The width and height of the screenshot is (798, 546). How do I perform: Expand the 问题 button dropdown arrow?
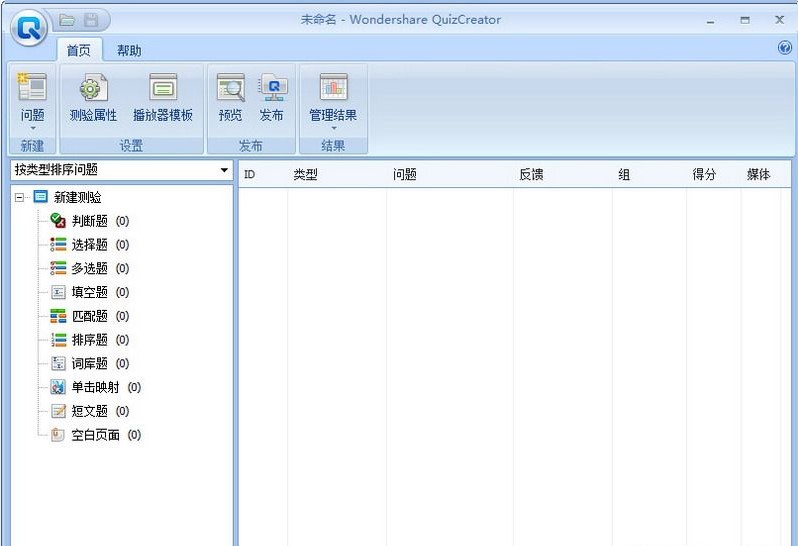click(33, 128)
